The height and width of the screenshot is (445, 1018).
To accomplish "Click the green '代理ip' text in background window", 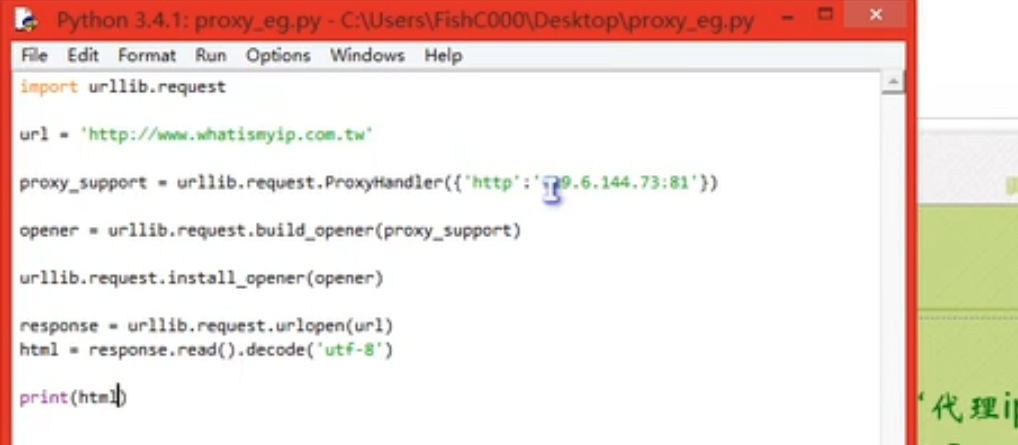I will (x=973, y=410).
